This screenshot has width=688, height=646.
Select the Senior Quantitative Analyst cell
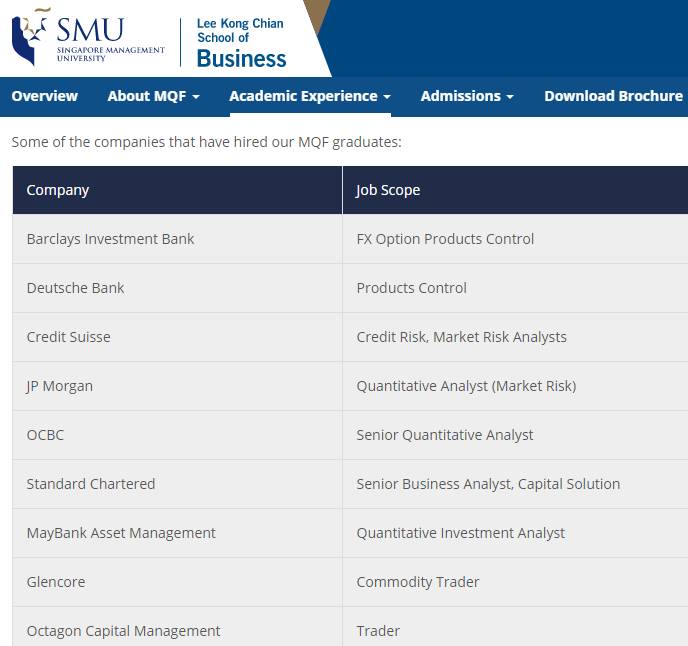tap(445, 435)
